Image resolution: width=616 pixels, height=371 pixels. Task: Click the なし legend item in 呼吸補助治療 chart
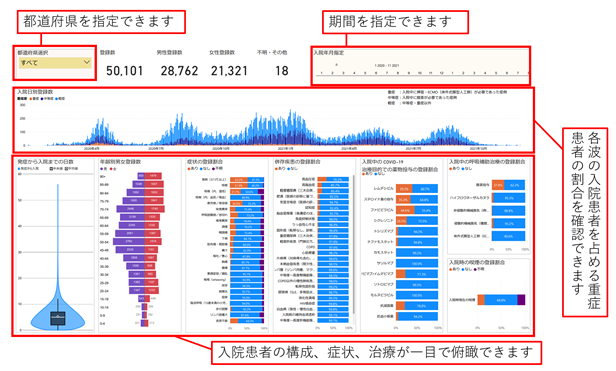click(467, 168)
